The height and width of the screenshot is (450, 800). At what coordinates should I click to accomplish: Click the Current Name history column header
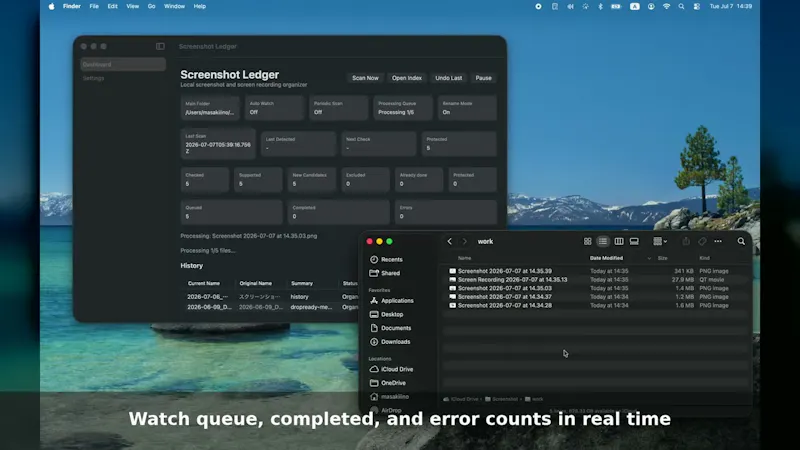point(204,283)
